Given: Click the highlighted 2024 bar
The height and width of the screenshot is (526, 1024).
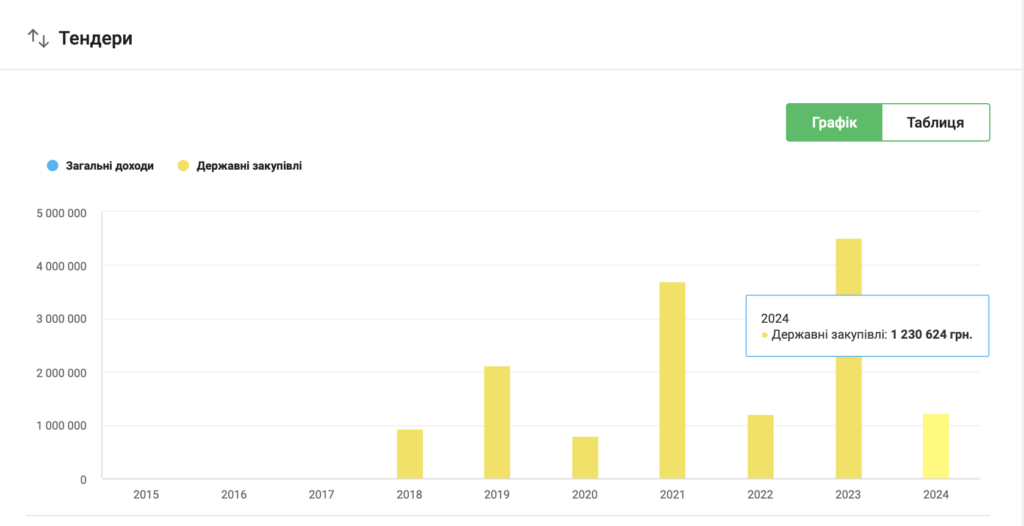Looking at the screenshot, I should pyautogui.click(x=935, y=446).
